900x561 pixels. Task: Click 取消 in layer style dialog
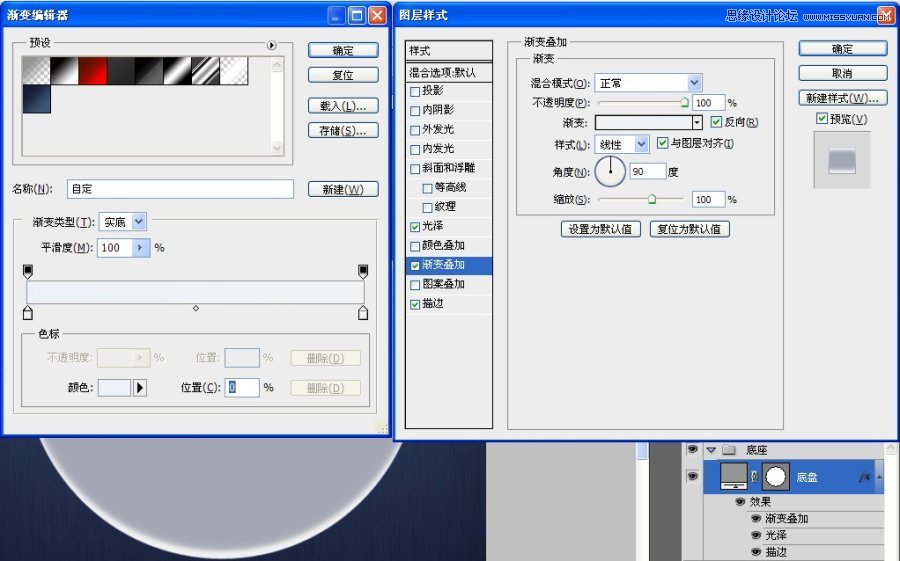click(843, 73)
